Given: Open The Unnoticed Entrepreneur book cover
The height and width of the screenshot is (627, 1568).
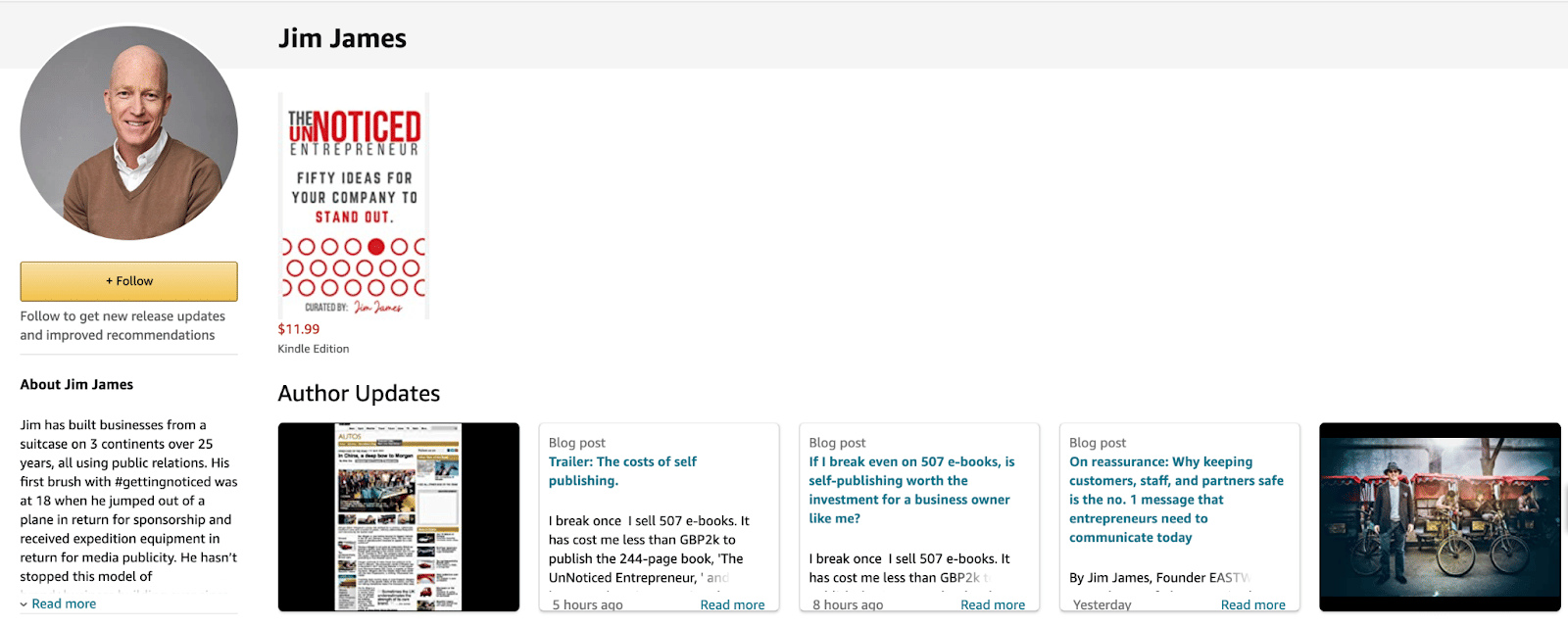Looking at the screenshot, I should click(354, 206).
